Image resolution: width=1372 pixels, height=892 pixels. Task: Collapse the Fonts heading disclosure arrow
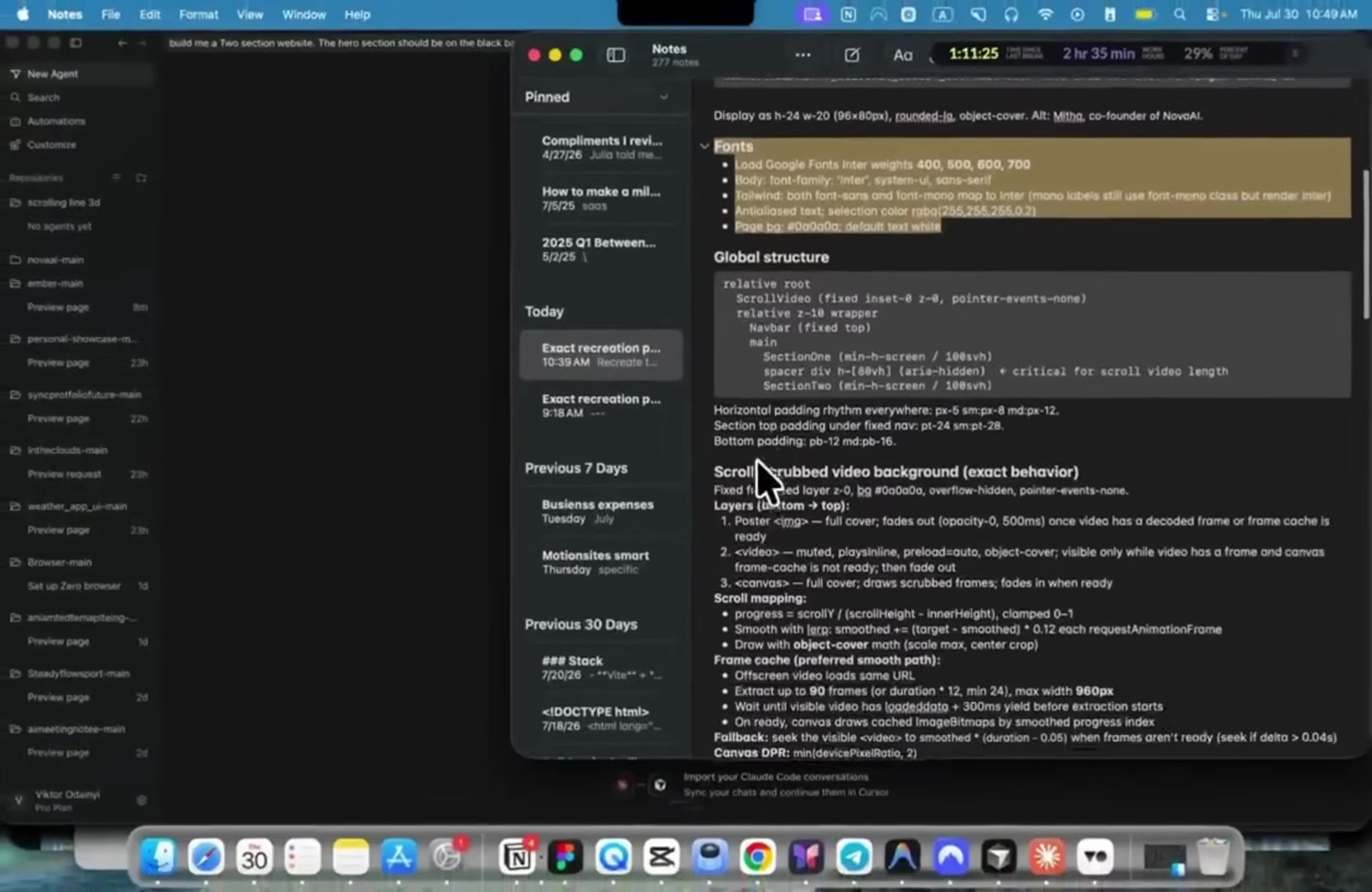coord(704,146)
